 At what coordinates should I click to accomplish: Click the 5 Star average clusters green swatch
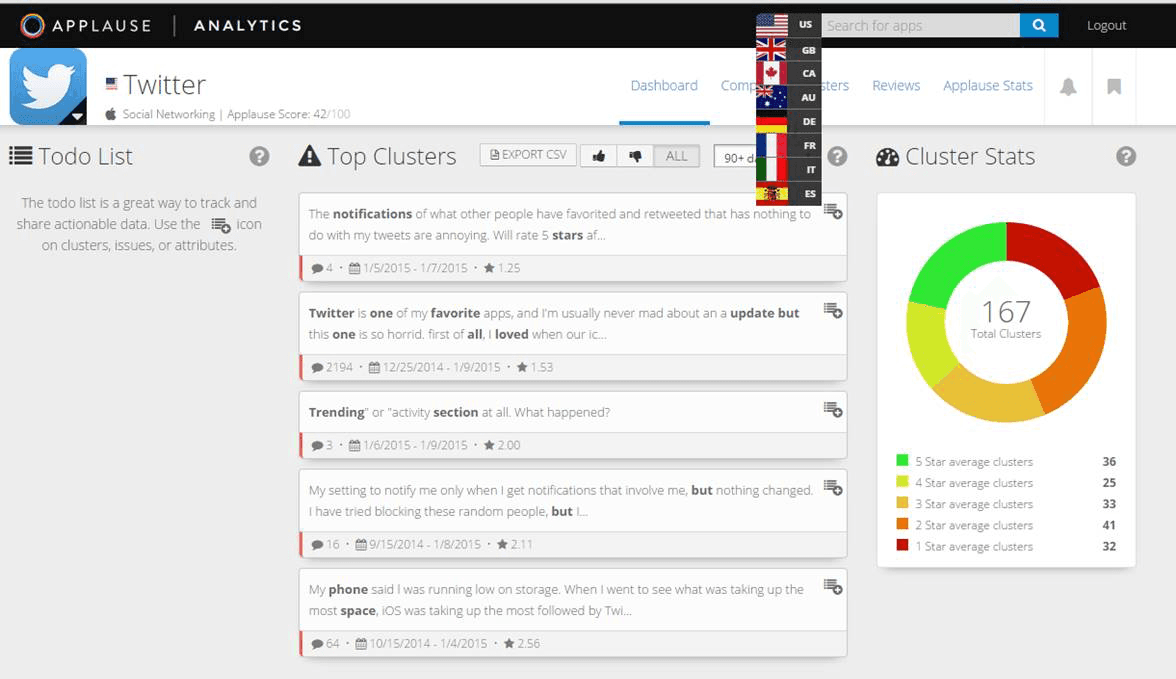point(902,460)
